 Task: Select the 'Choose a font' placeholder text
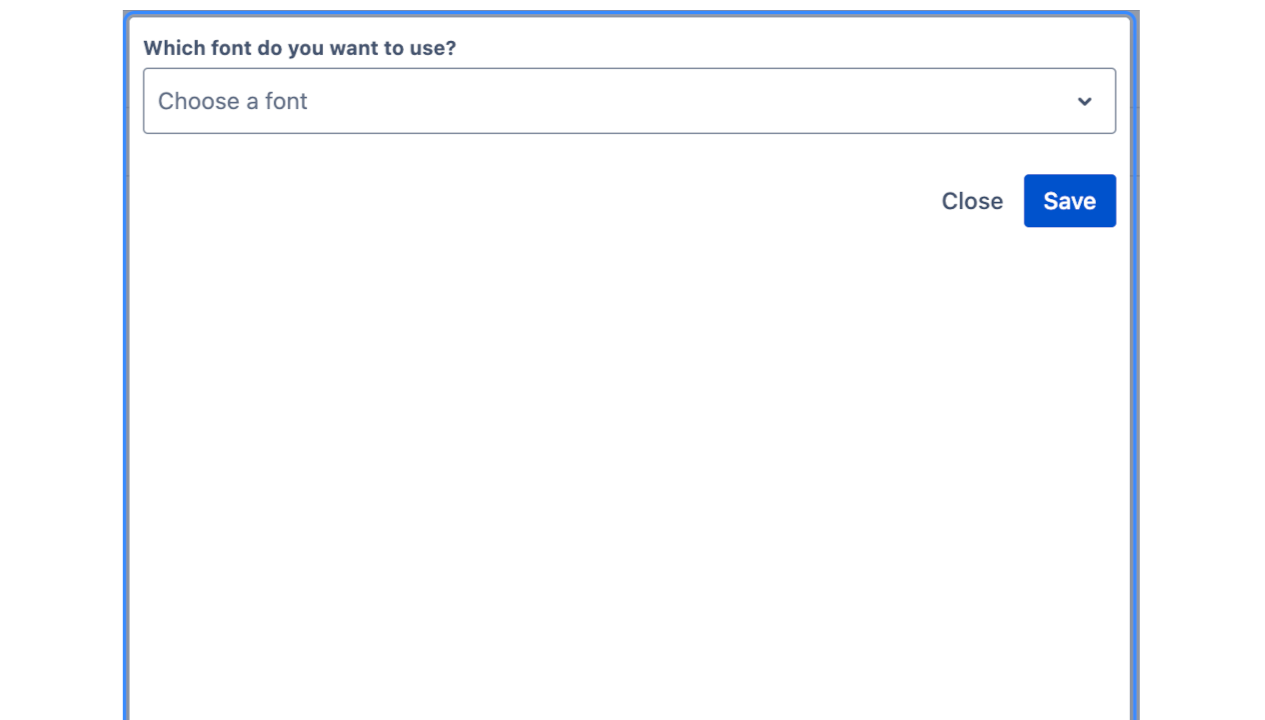click(232, 101)
